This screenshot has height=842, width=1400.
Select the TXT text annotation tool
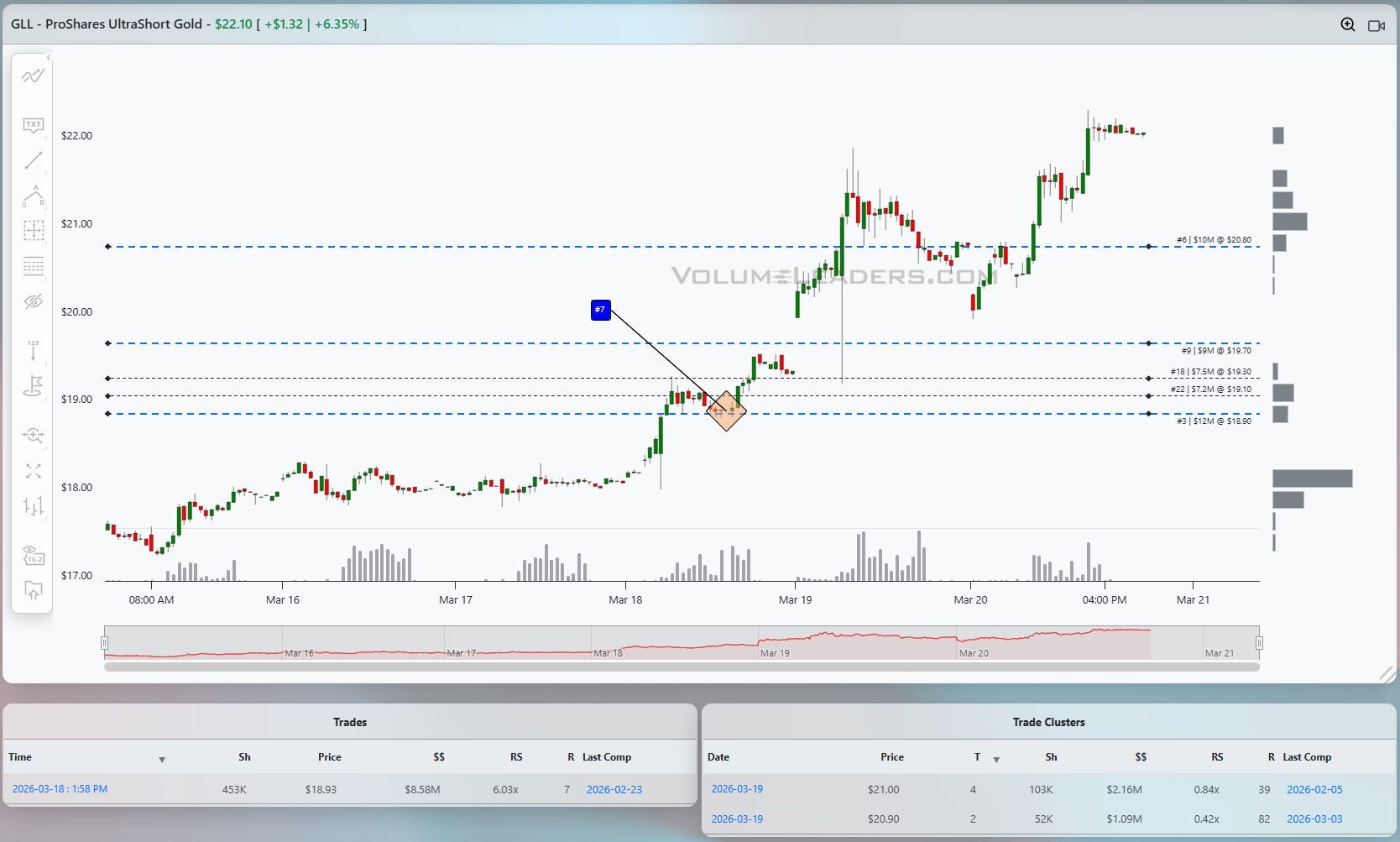coord(33,125)
